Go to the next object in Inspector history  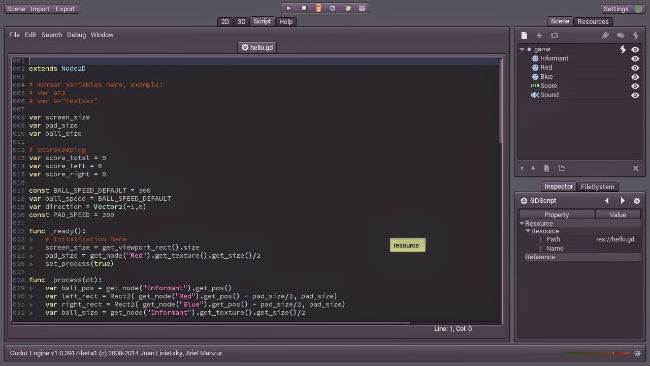tap(622, 201)
